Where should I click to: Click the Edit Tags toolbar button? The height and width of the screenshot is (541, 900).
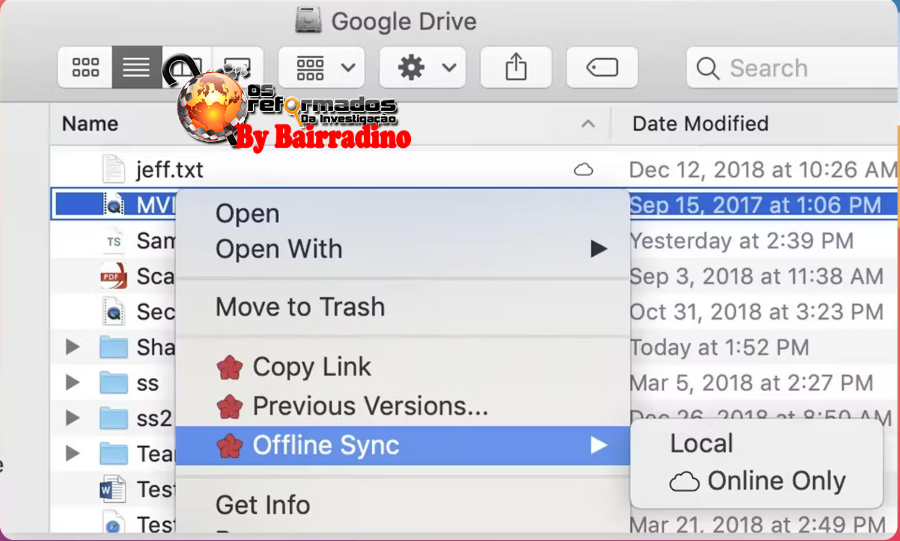point(602,68)
